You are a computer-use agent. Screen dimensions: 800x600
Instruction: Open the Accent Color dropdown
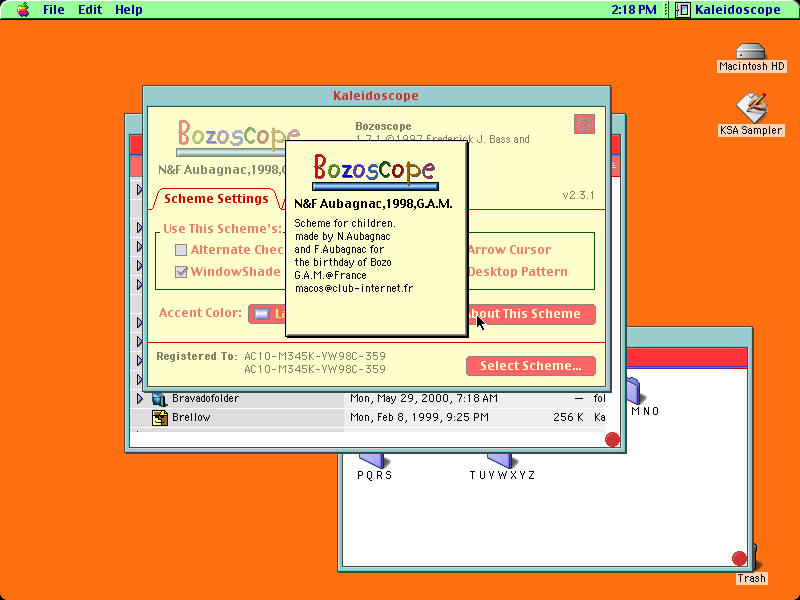click(266, 314)
